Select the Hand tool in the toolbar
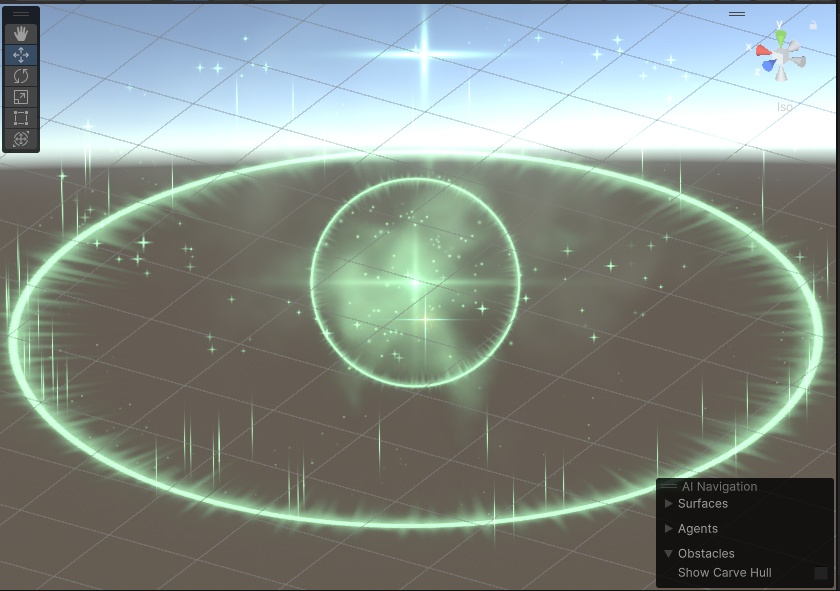Screen dimensions: 840x591 coord(22,34)
